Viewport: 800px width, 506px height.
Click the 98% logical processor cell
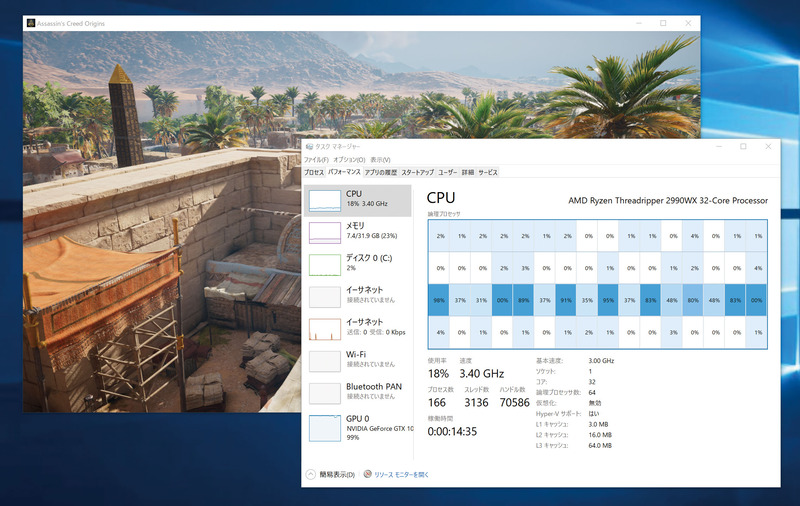(439, 300)
